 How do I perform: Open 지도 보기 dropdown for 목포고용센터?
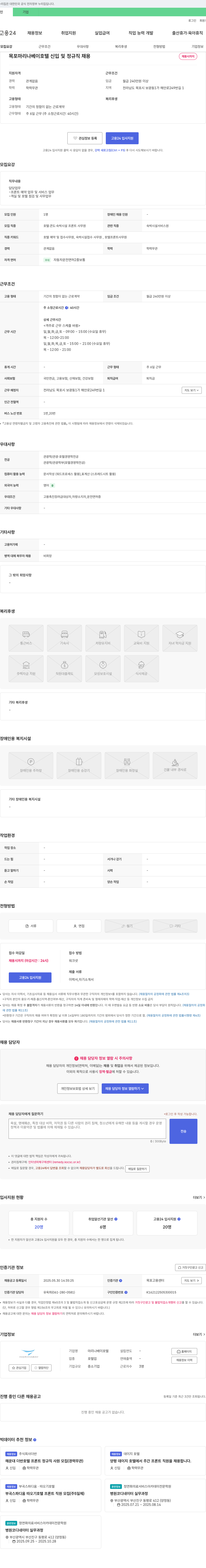[191, 1280]
